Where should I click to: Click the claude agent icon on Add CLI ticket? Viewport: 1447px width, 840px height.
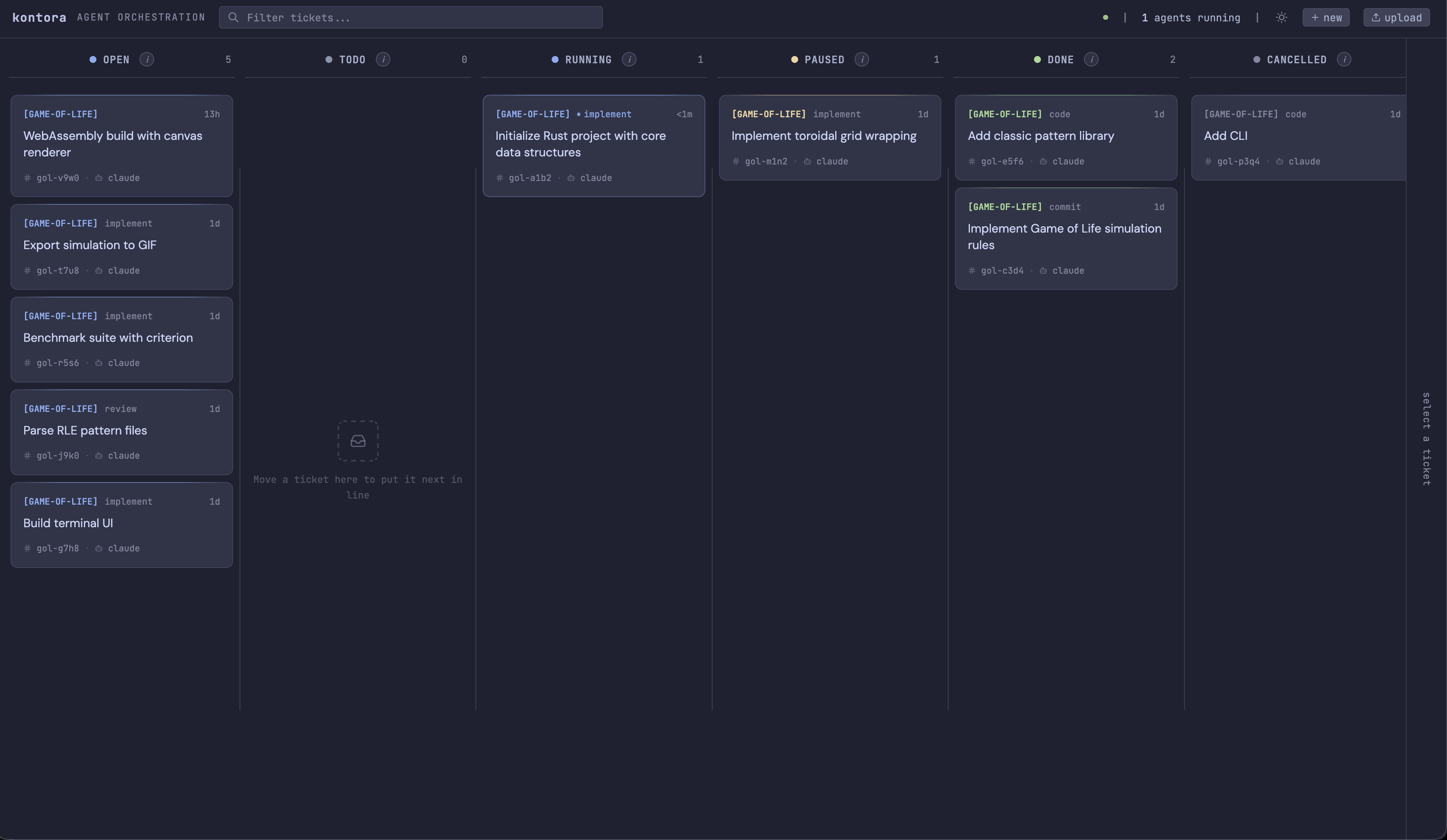(1279, 161)
